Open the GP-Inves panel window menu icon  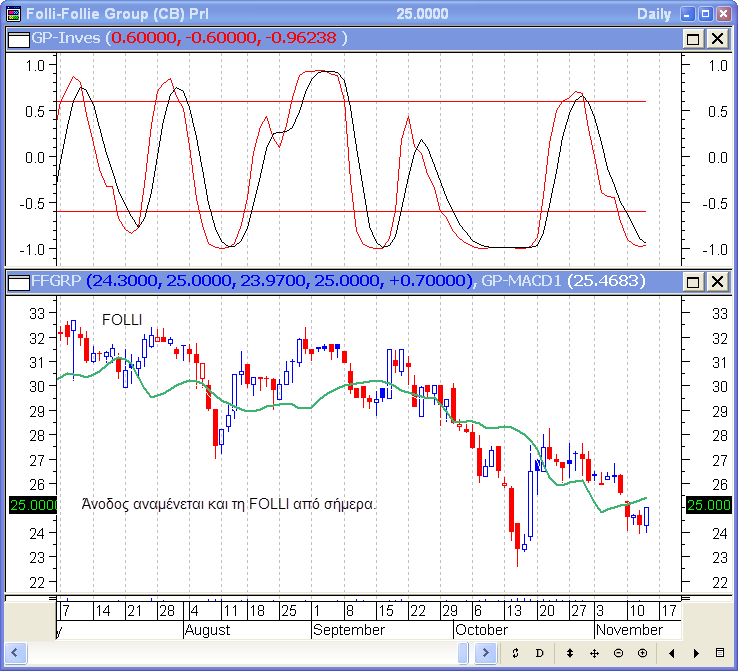click(x=16, y=38)
